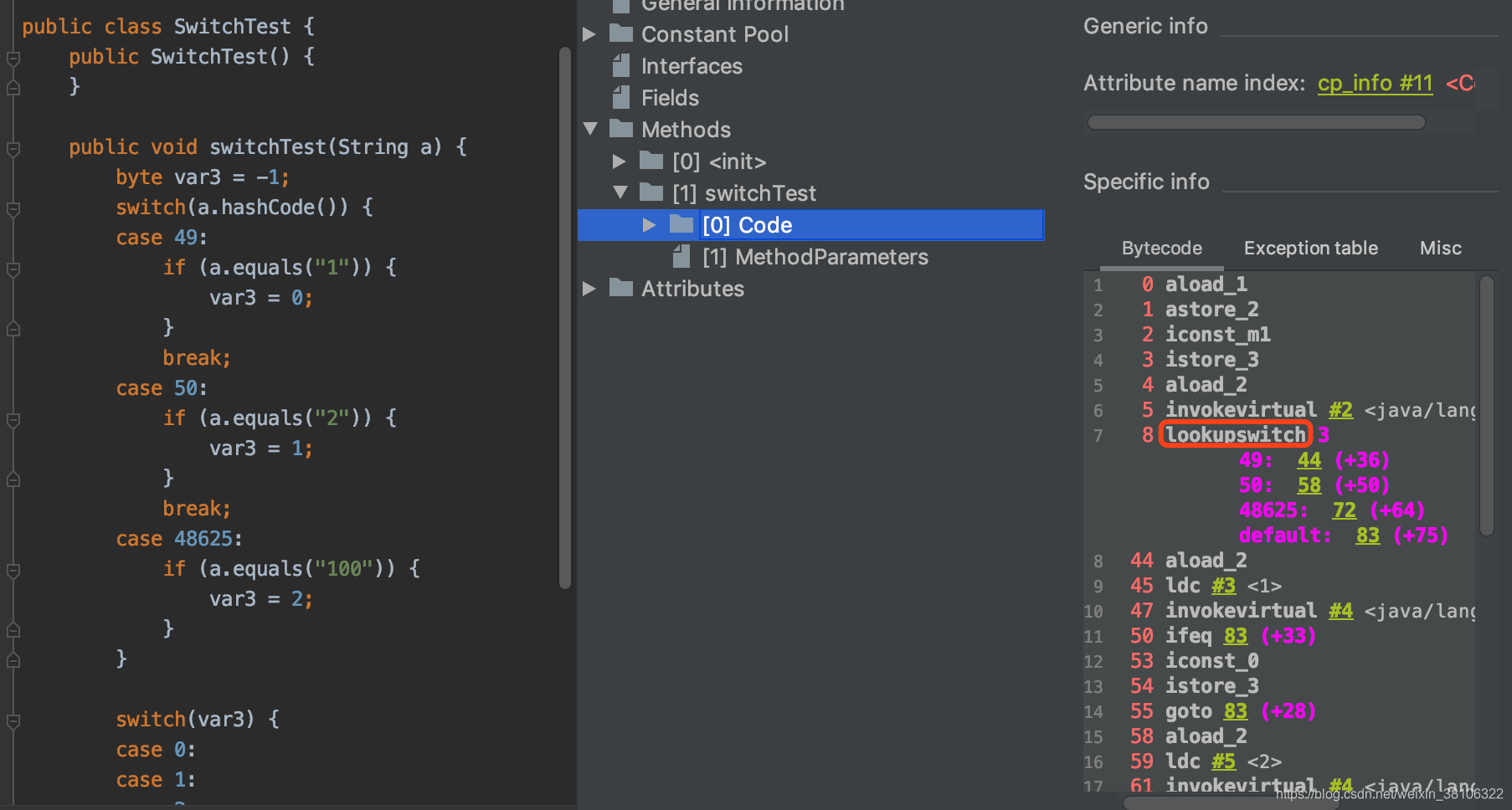Click the Attributes folder icon

621,289
